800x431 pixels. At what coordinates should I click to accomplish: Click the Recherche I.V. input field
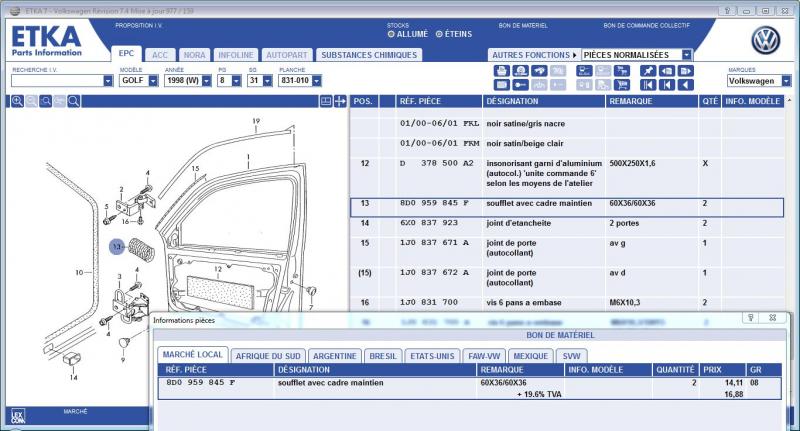pos(57,81)
